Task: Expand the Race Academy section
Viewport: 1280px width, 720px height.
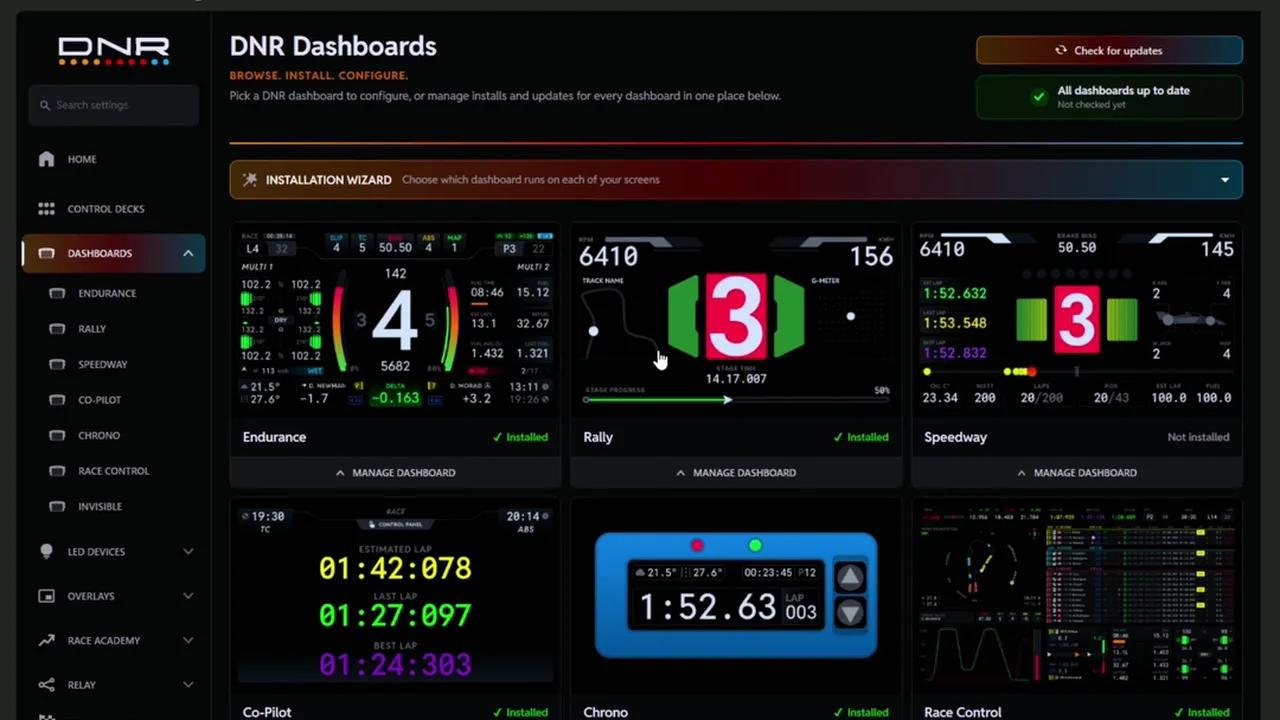Action: click(188, 640)
